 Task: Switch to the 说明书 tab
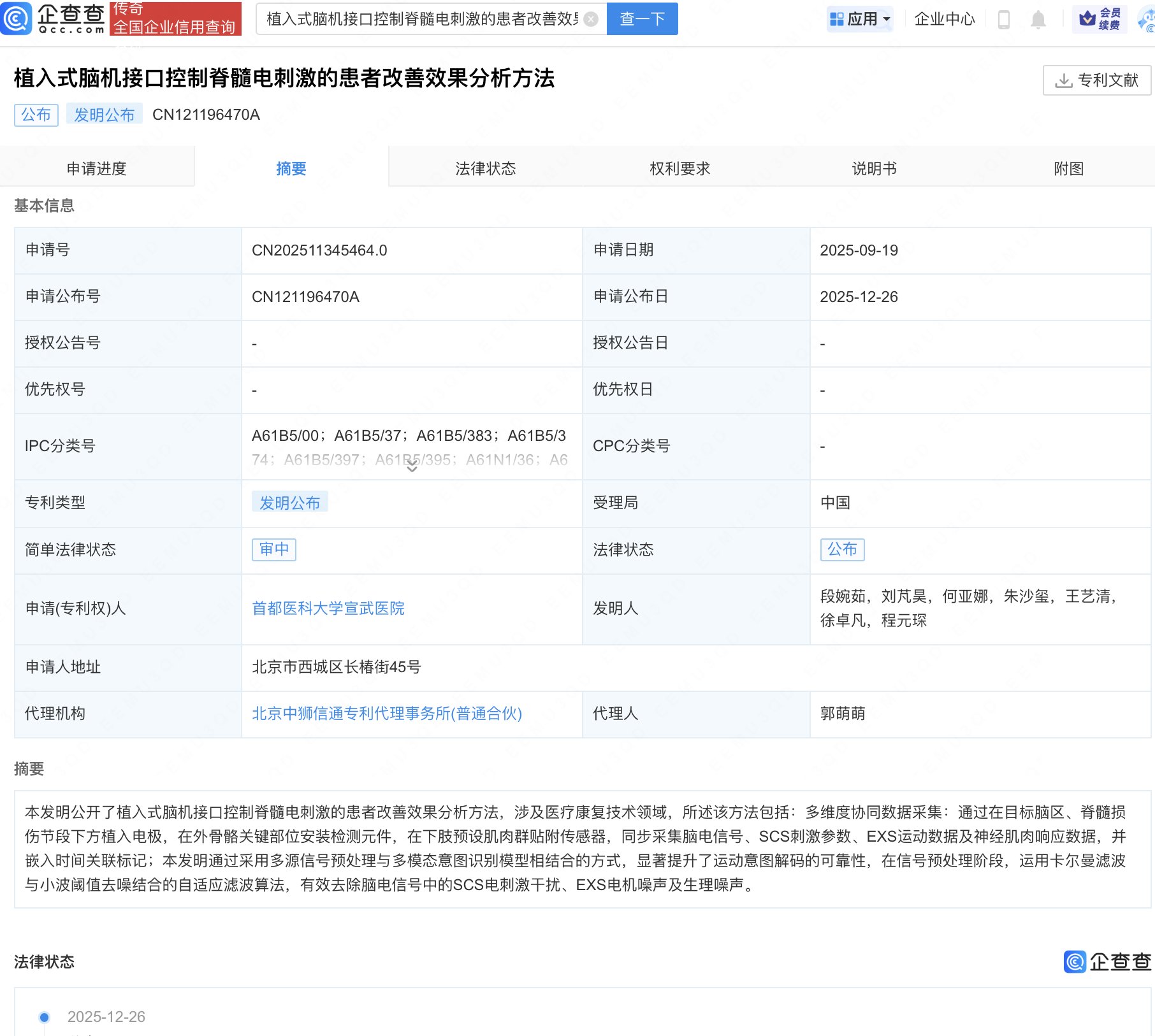tap(874, 168)
